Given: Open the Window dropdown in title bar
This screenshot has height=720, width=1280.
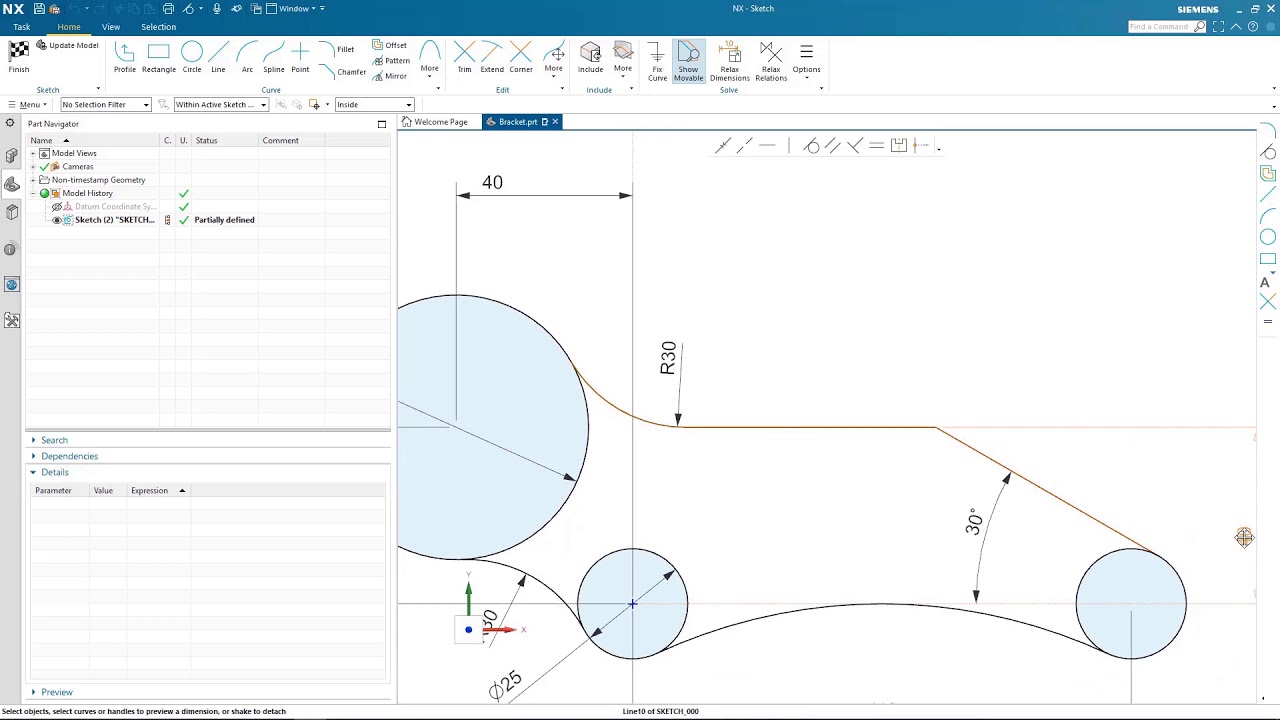Looking at the screenshot, I should (x=297, y=9).
